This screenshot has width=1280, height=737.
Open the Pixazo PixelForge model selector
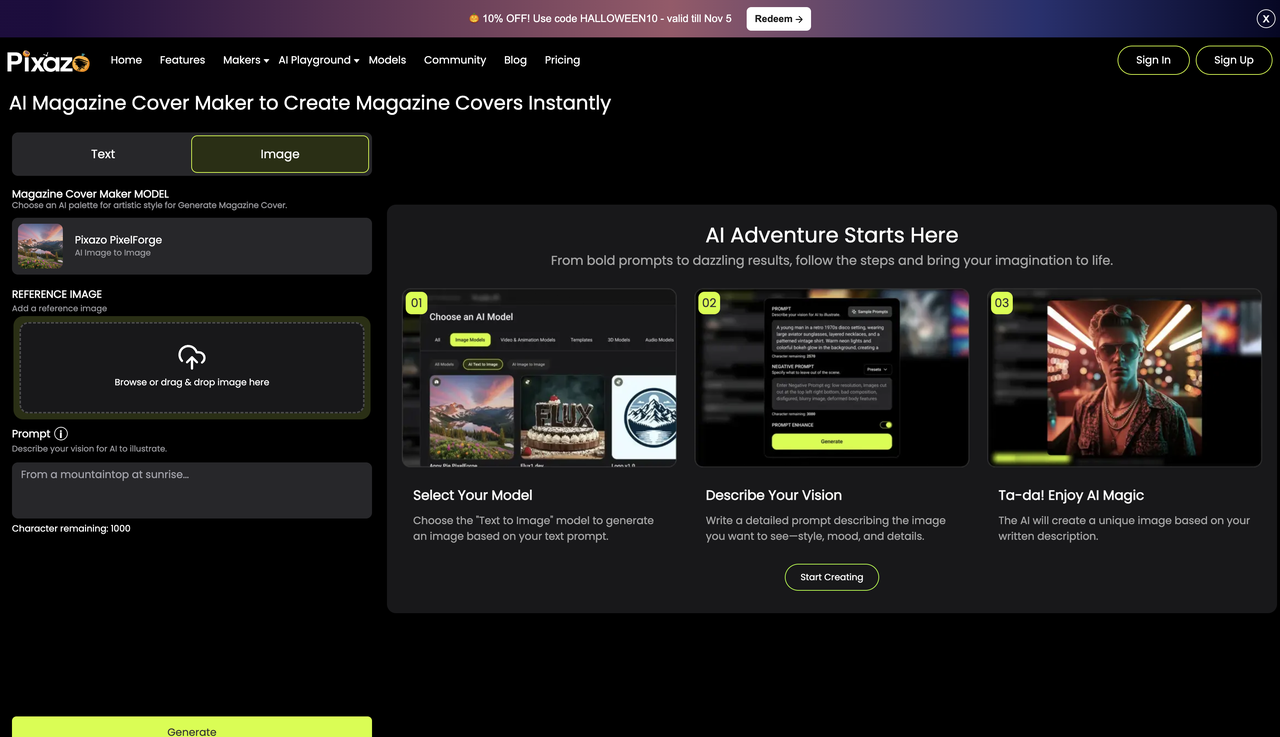click(191, 246)
